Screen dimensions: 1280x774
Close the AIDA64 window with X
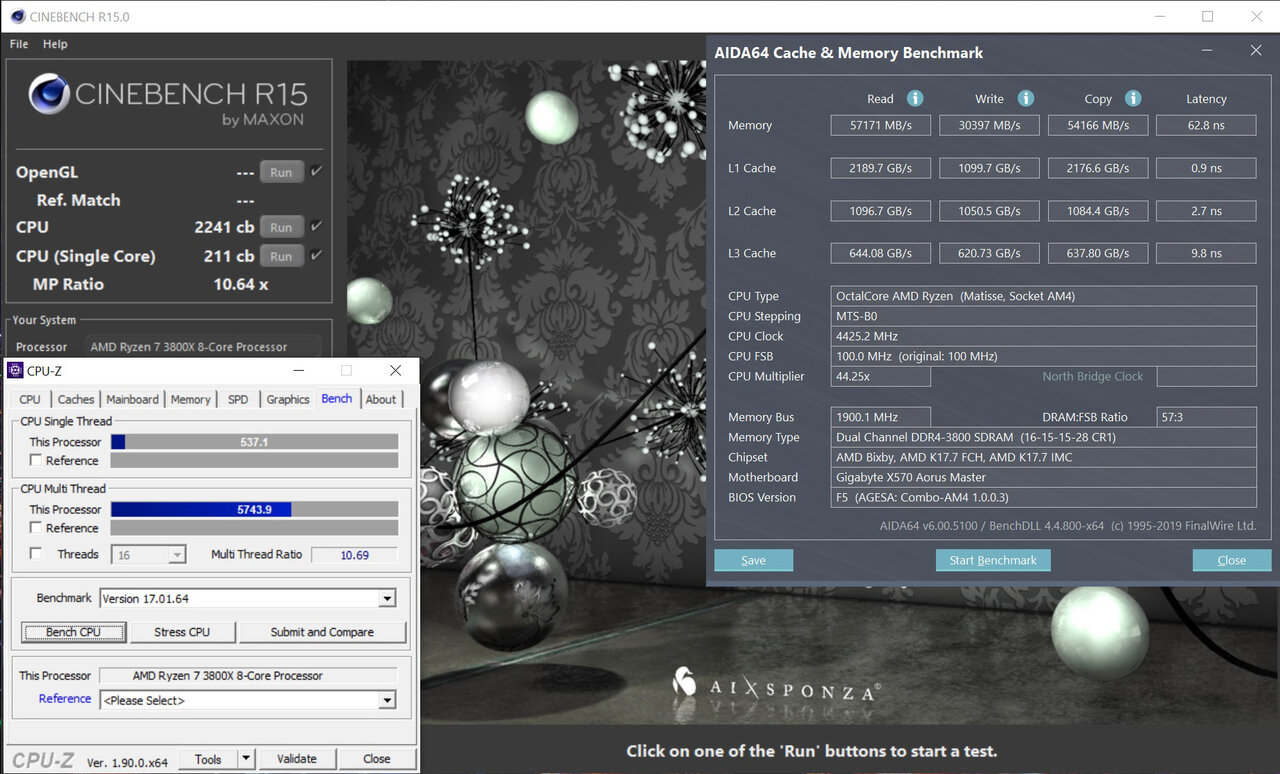coord(1256,50)
